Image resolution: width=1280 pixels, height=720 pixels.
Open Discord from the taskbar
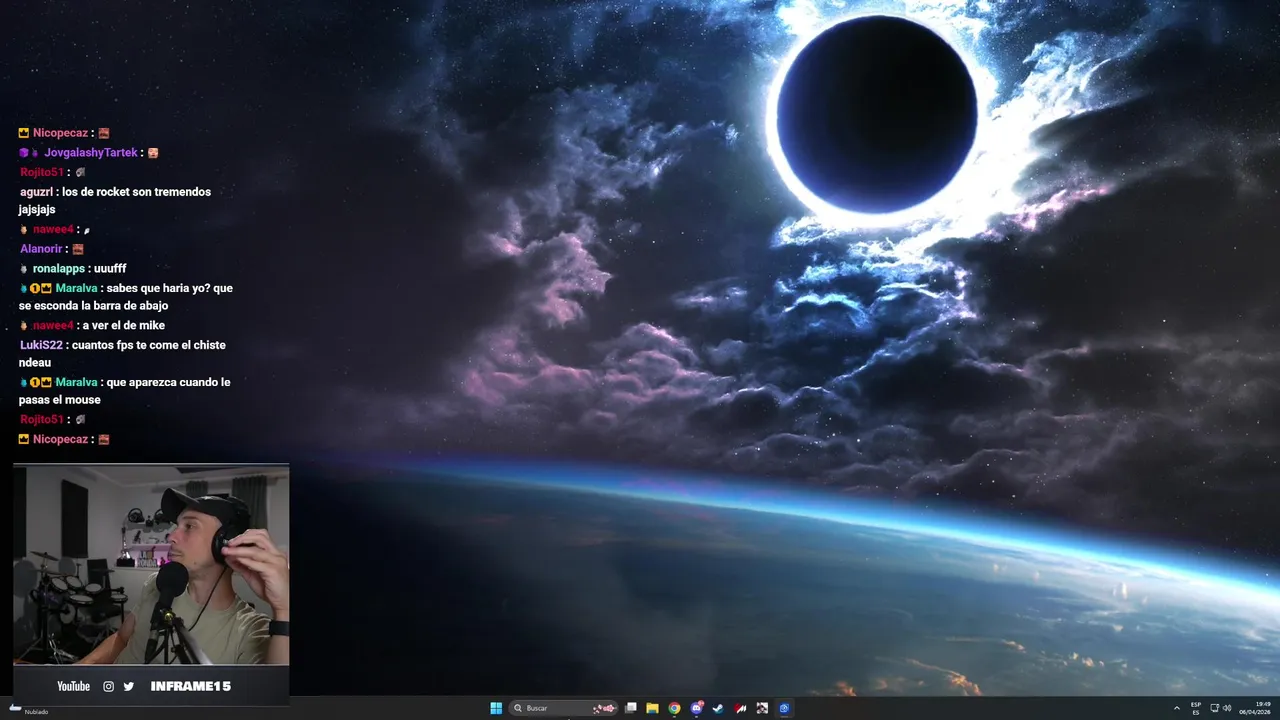(697, 708)
